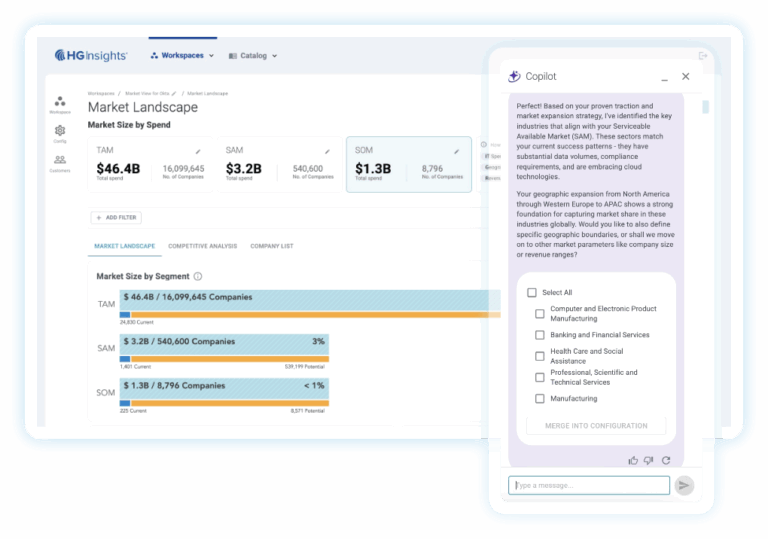Viewport: 768px width, 539px height.
Task: Click the ADD FILTER button
Action: click(x=116, y=218)
